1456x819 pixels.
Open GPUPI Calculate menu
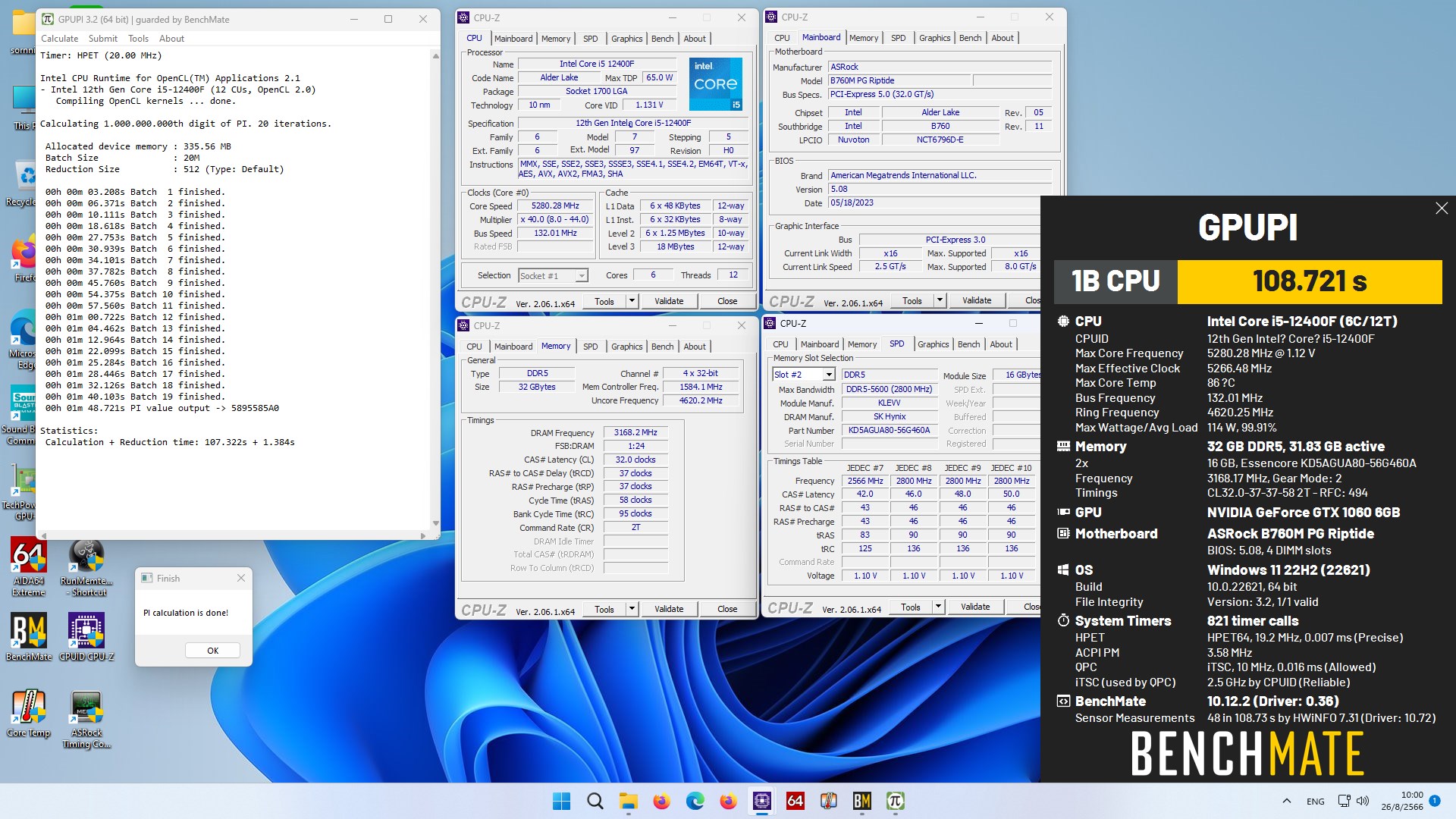59,39
